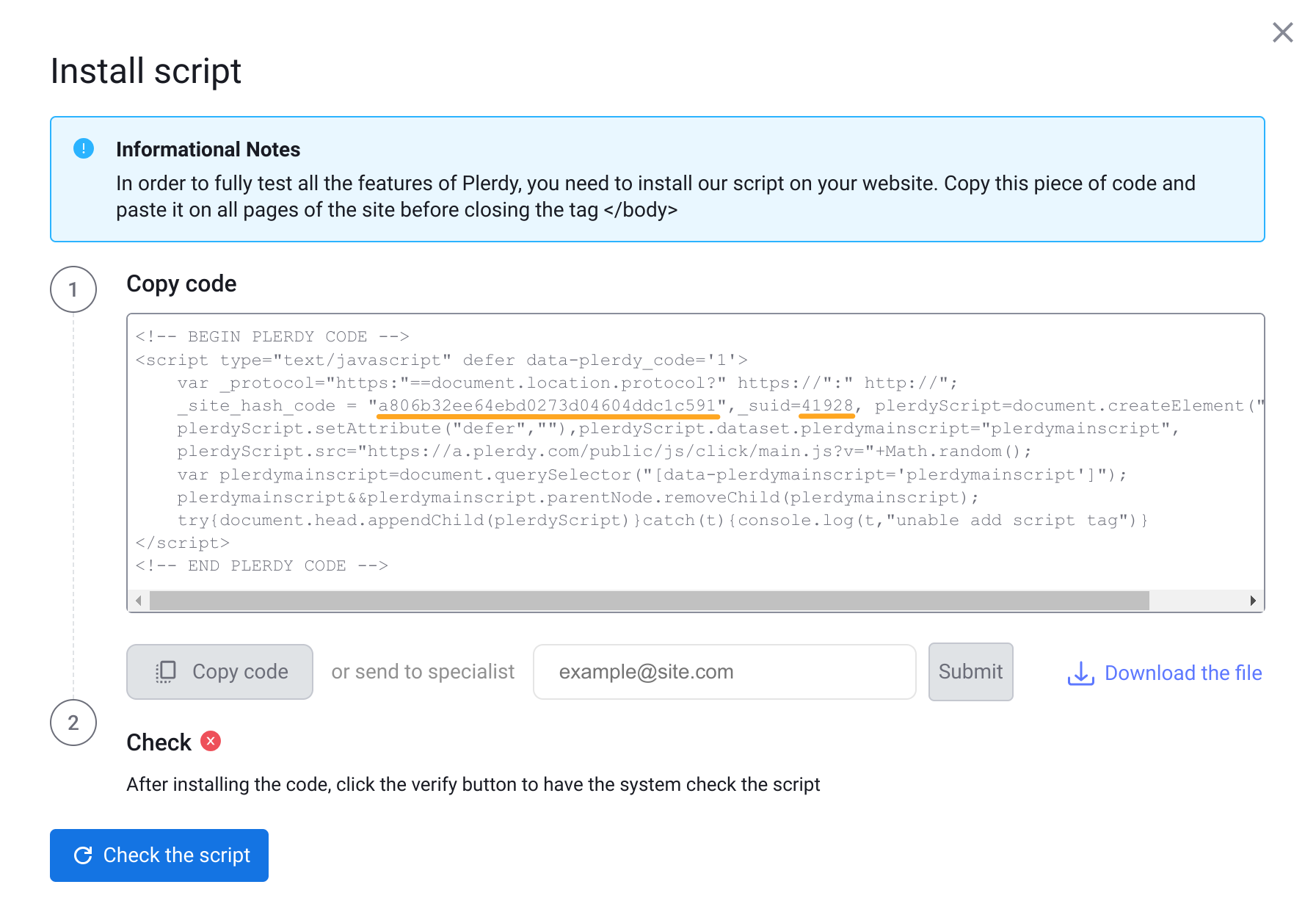Screen dimensions: 1316x912
Task: Click the try{document.head.appendChild line
Action: tap(663, 520)
